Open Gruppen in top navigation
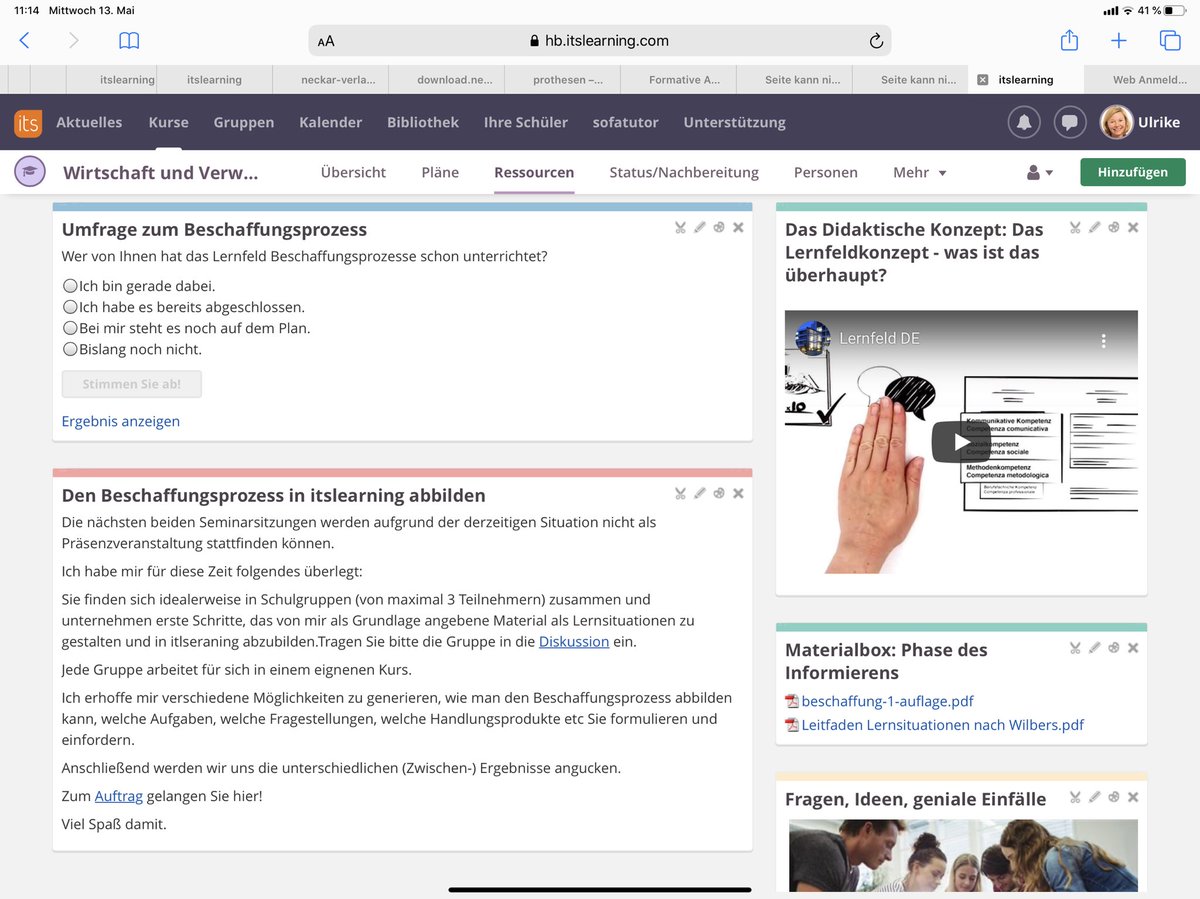 [x=243, y=122]
